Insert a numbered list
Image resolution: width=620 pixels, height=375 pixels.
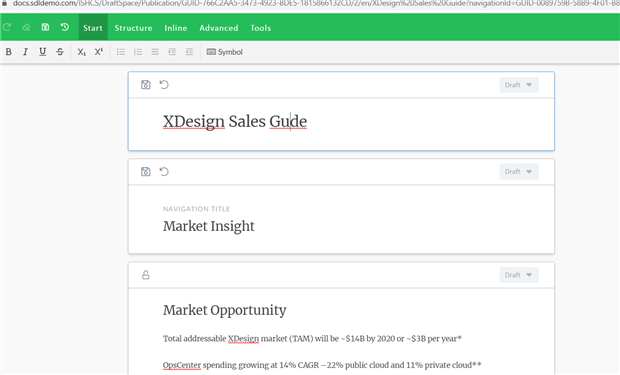point(138,52)
